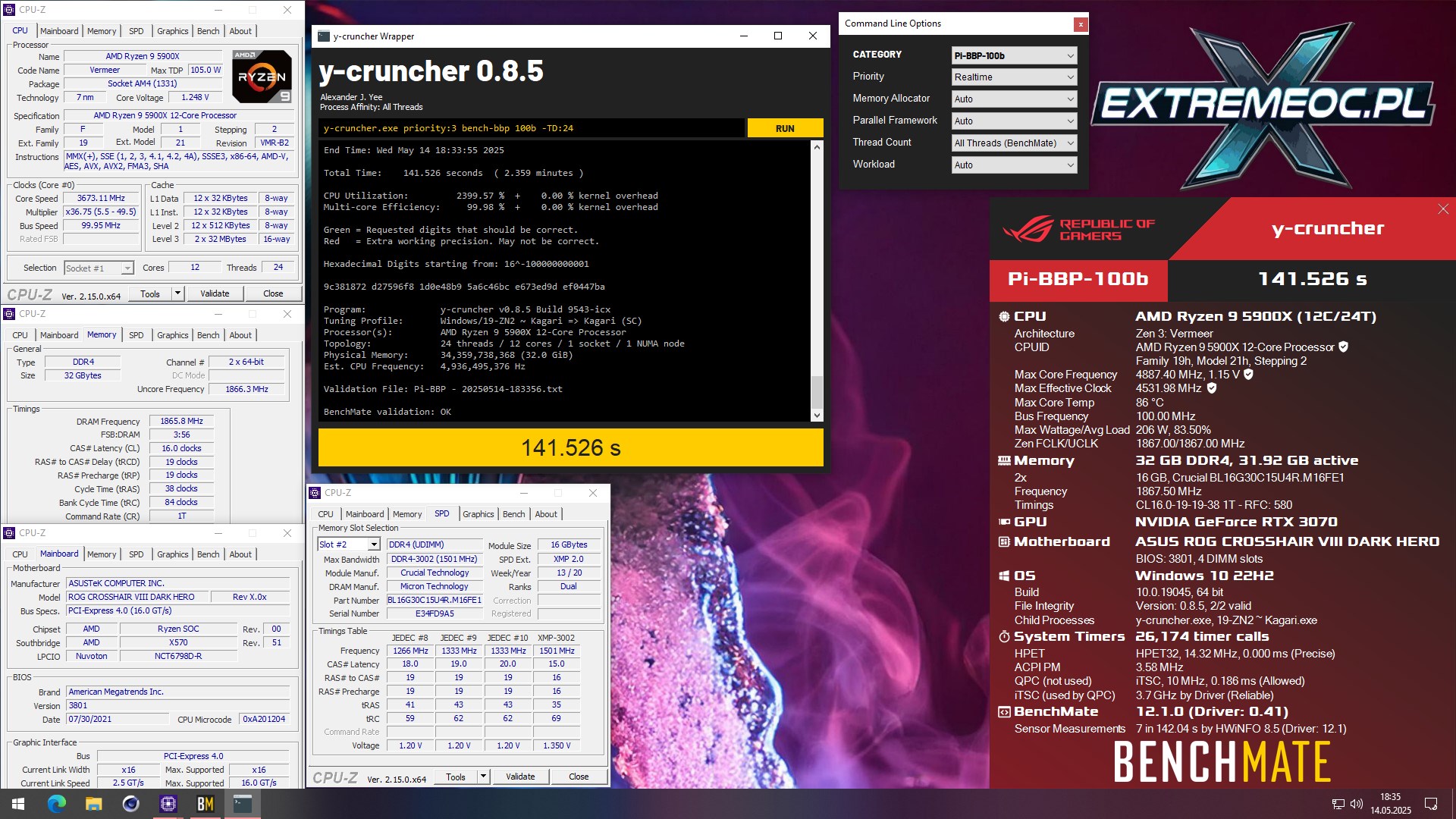The width and height of the screenshot is (1456, 819).
Task: Switch to Mainboard tab in top CPU-Z
Action: click(59, 31)
